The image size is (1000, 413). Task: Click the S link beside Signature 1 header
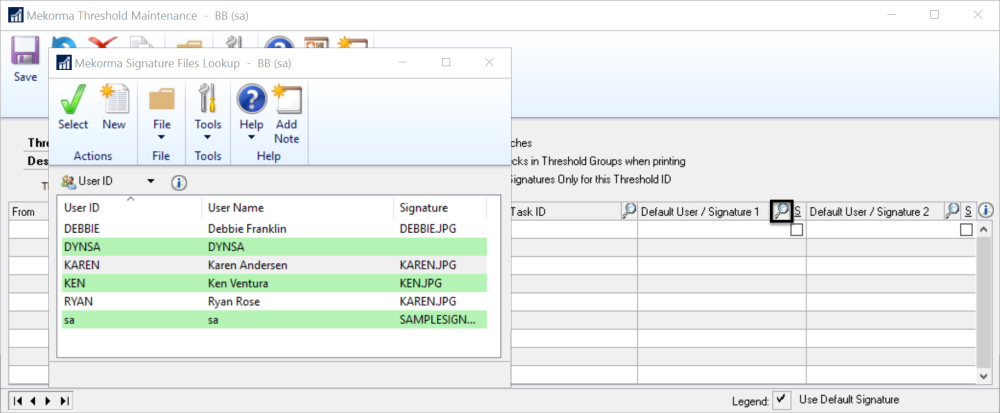798,211
